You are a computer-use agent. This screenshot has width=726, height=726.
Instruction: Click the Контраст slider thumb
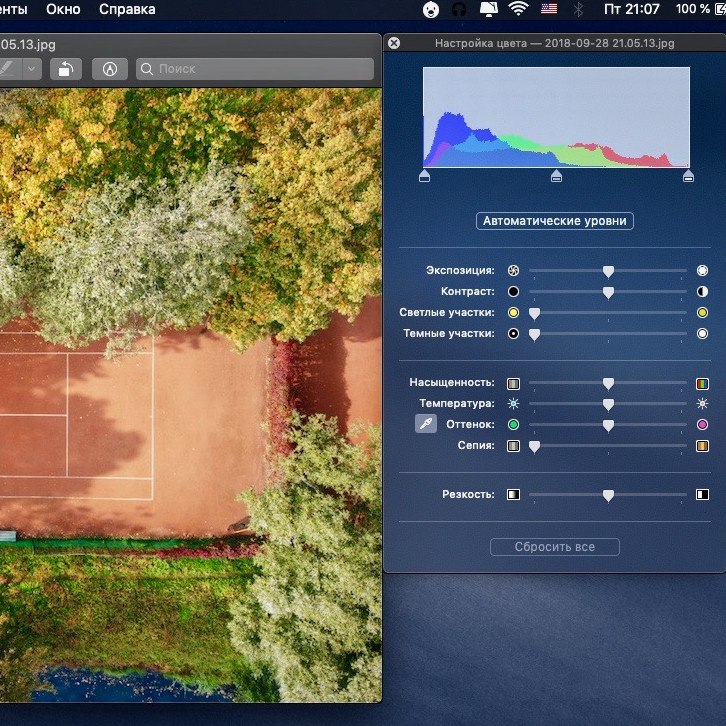608,293
